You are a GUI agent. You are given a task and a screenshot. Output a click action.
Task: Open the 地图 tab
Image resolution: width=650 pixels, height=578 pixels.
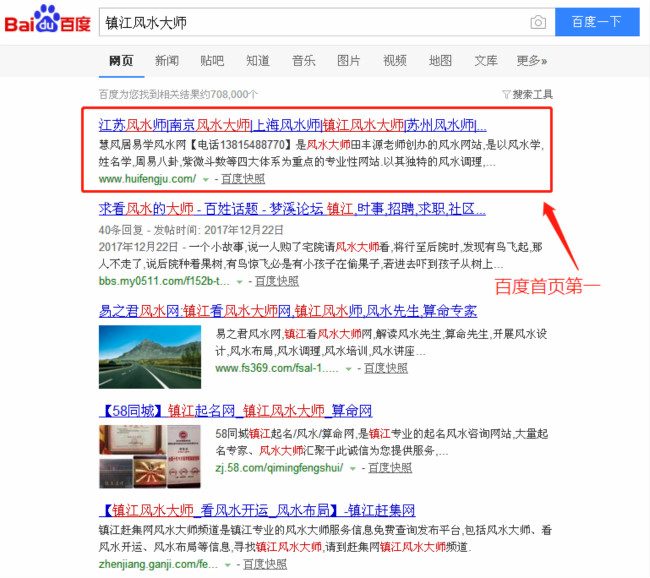(x=440, y=61)
